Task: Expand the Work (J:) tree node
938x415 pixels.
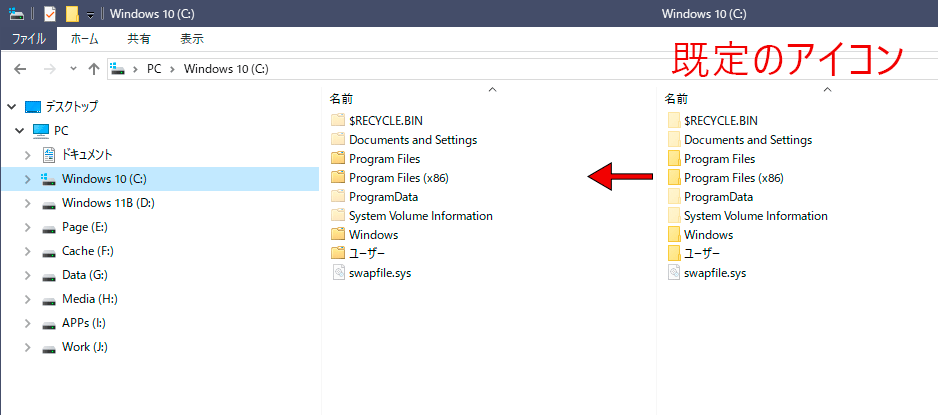Action: pos(28,347)
